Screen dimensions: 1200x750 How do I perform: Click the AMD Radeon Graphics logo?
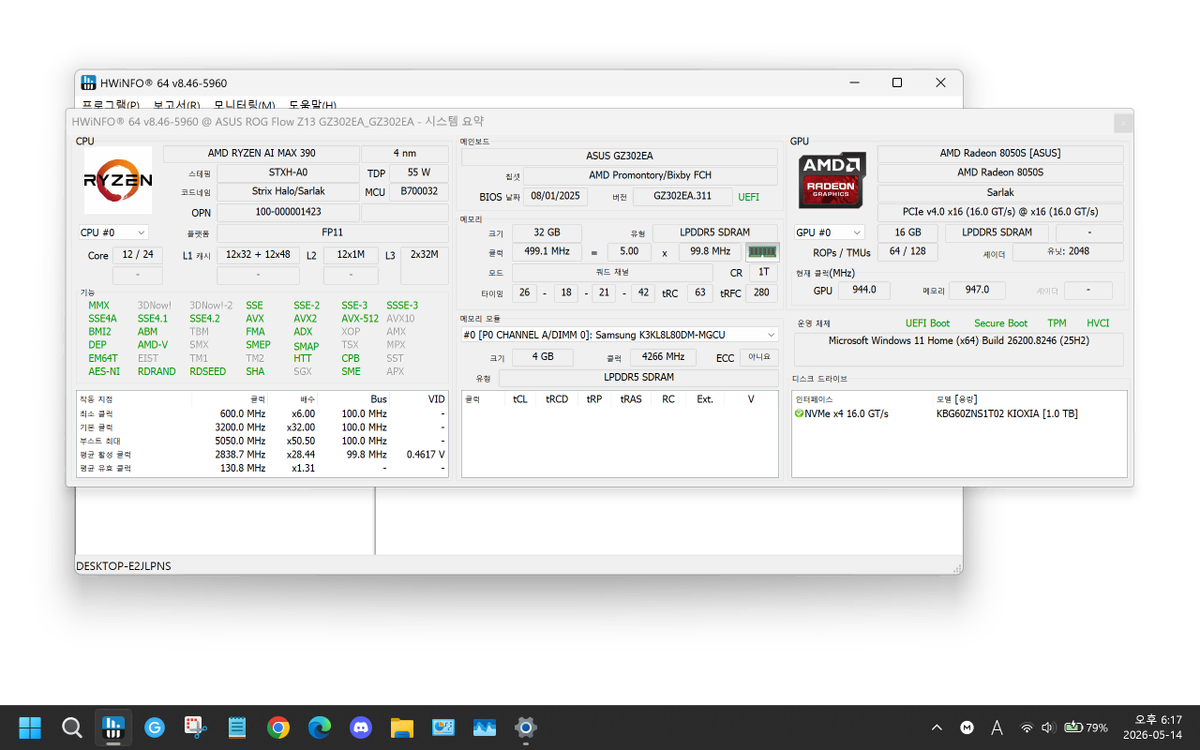click(x=833, y=180)
